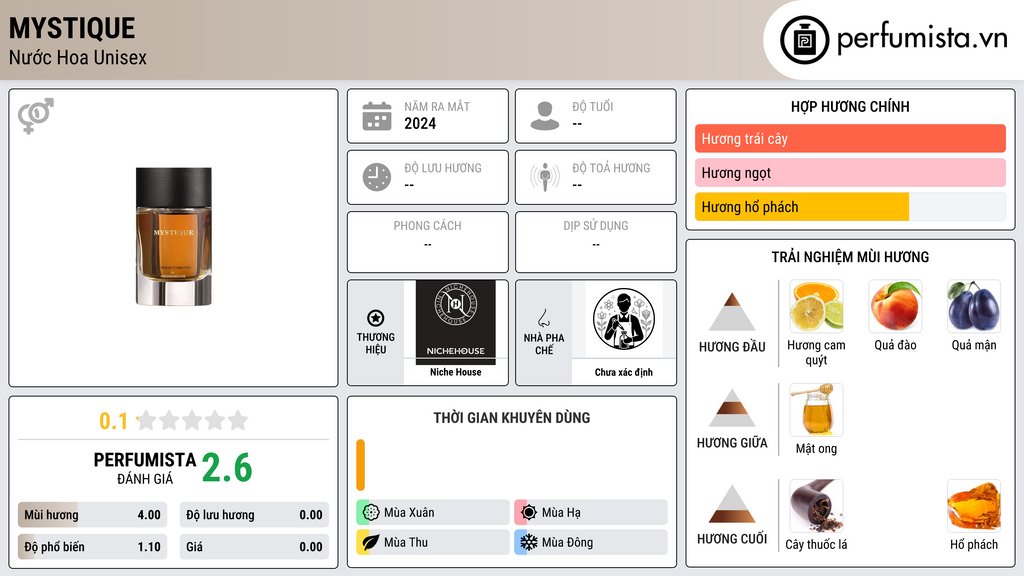The height and width of the screenshot is (576, 1024).
Task: Select the Cây thuốc lá tobacco note image
Action: point(816,506)
